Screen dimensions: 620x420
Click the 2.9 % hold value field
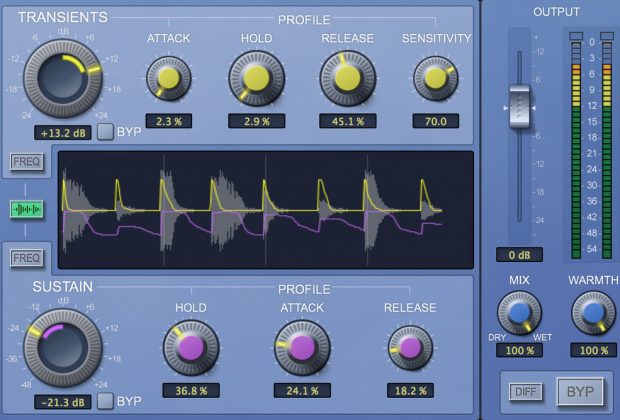click(x=257, y=121)
